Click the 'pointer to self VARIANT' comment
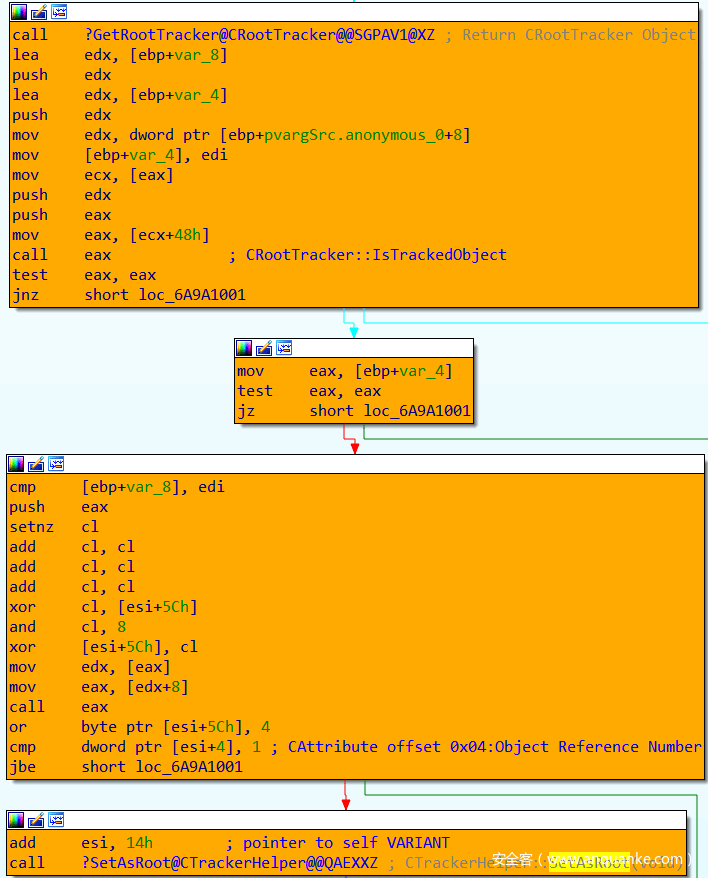The width and height of the screenshot is (708, 878). click(x=346, y=843)
